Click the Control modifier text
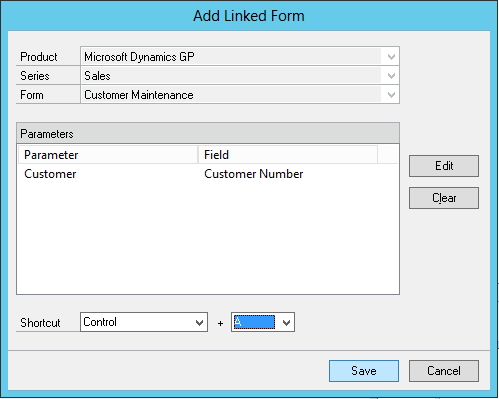The image size is (499, 399). click(100, 322)
